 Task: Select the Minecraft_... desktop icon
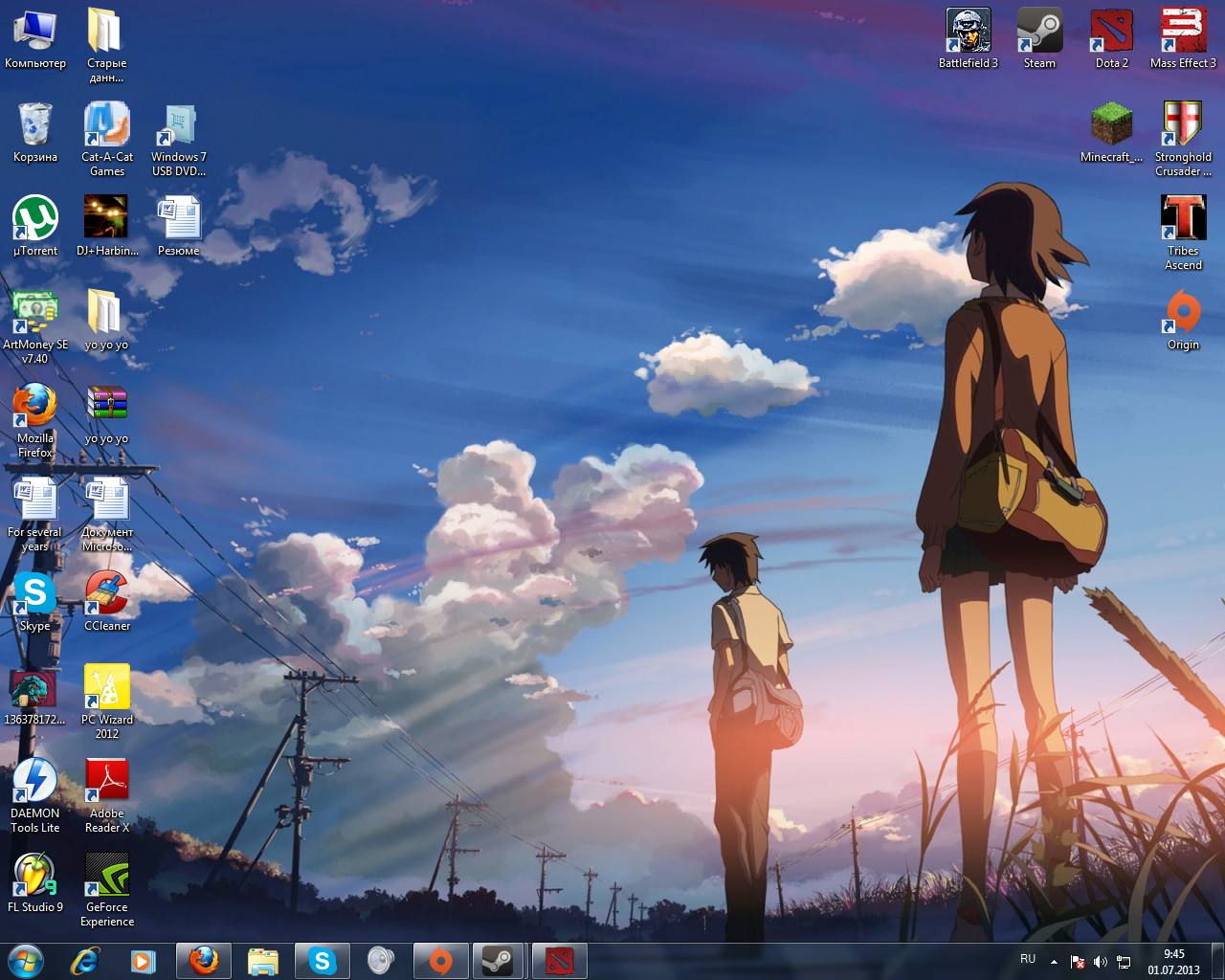click(1112, 133)
